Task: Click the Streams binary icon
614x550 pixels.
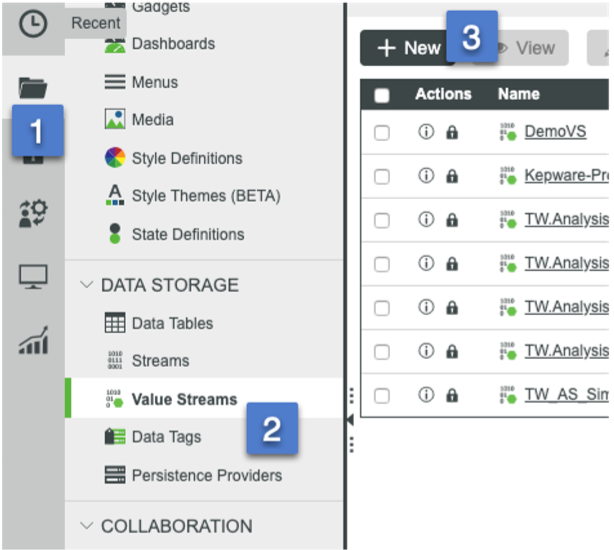Action: (115, 360)
